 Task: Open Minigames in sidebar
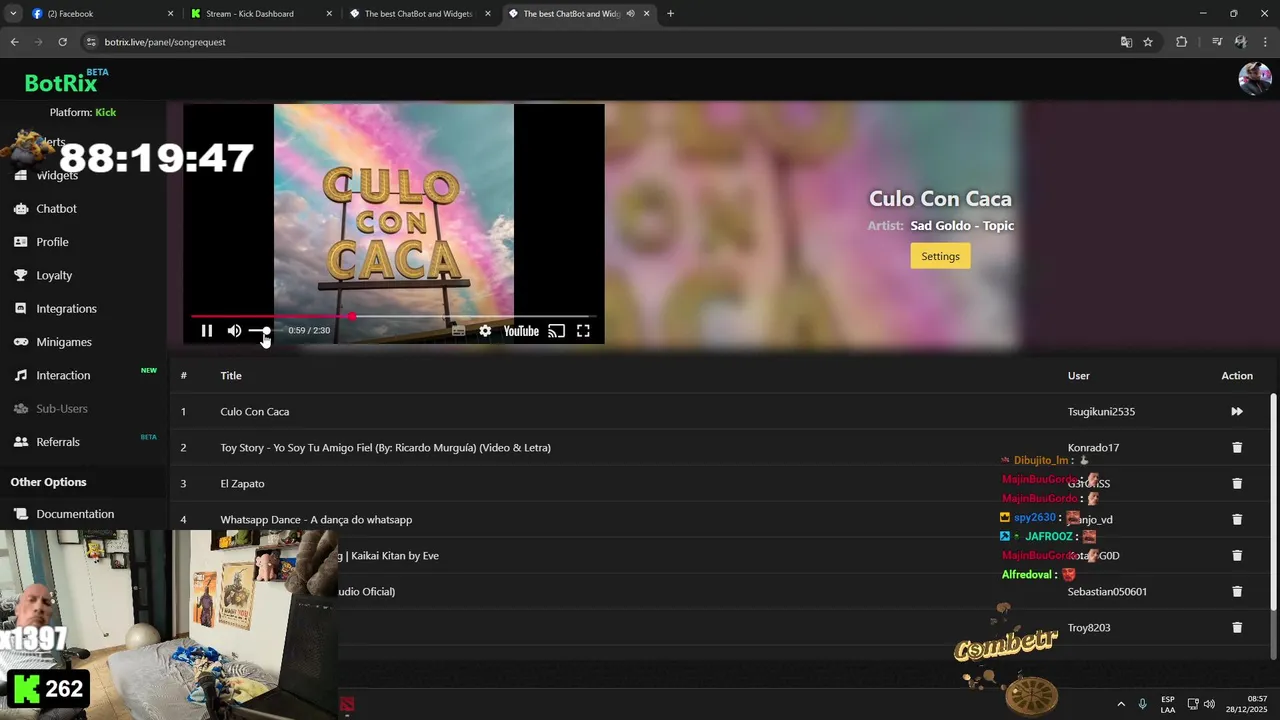64,342
